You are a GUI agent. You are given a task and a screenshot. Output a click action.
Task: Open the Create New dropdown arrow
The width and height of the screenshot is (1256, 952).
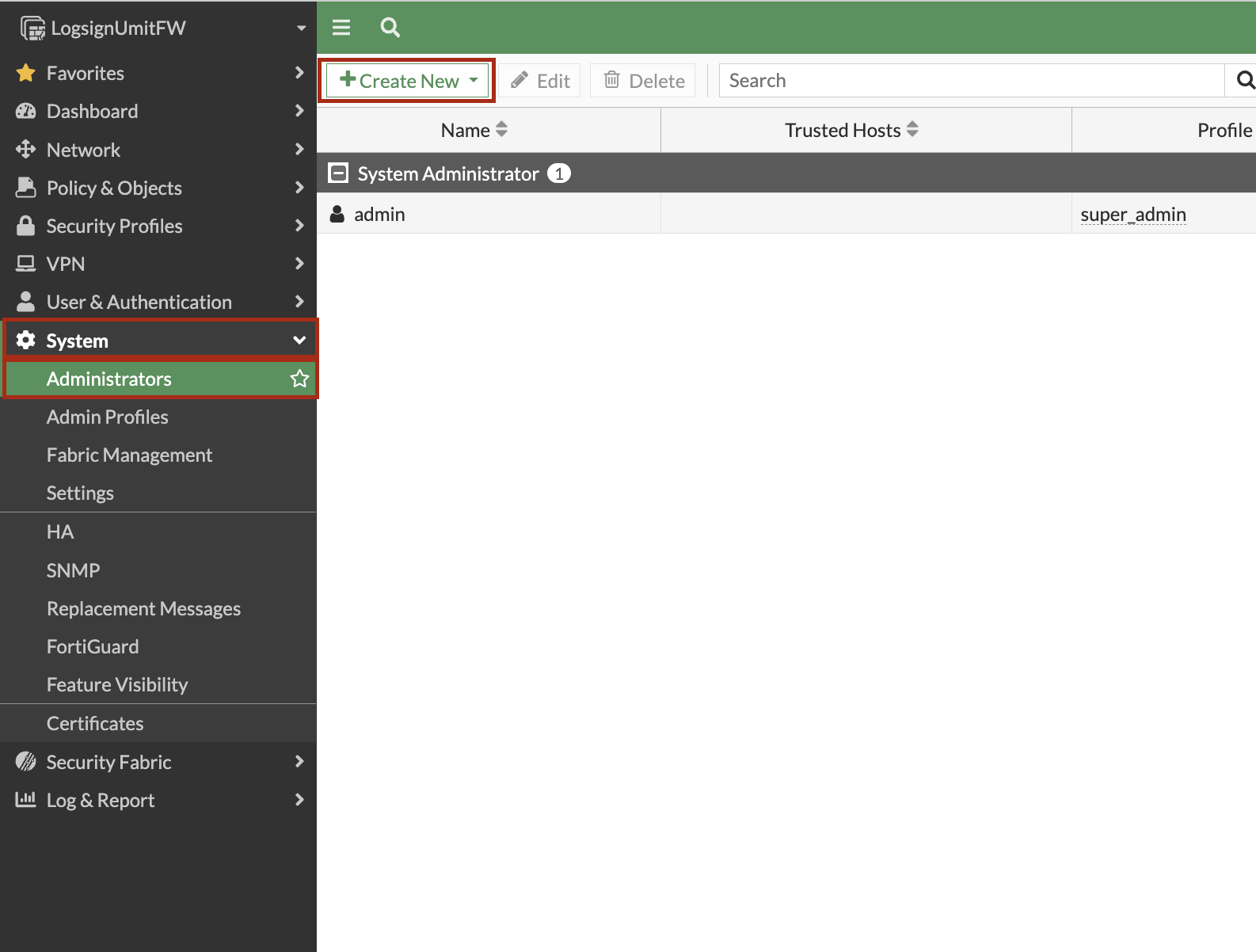(474, 80)
